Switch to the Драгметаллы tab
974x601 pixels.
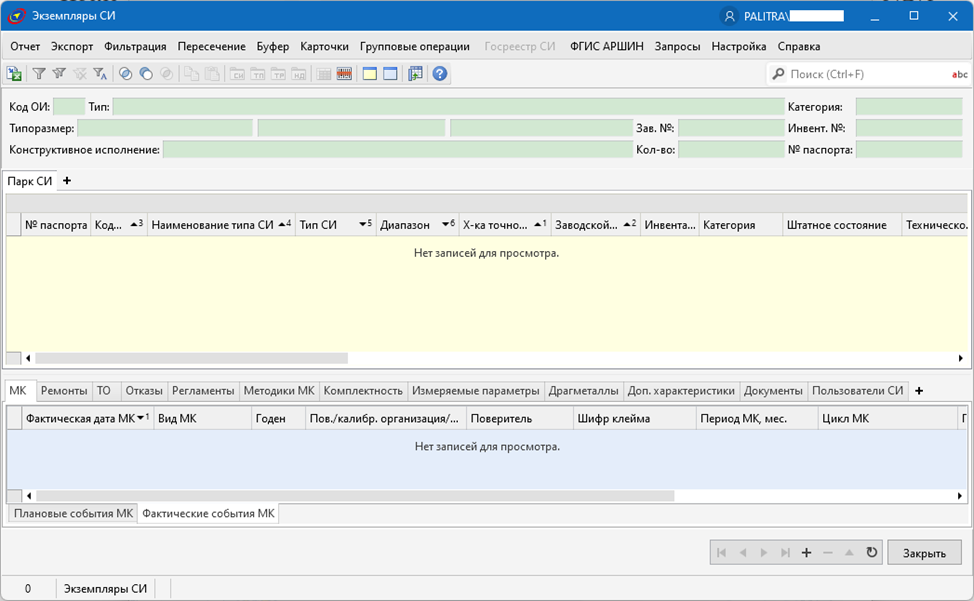point(583,391)
